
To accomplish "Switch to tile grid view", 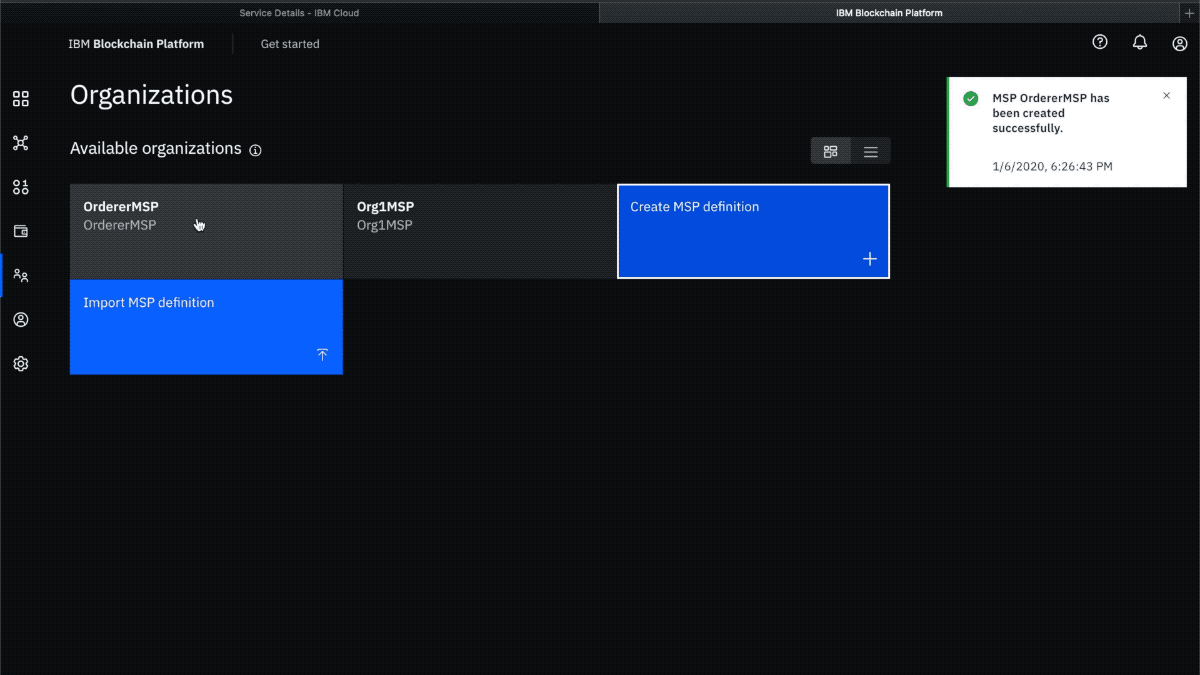I will tap(830, 151).
